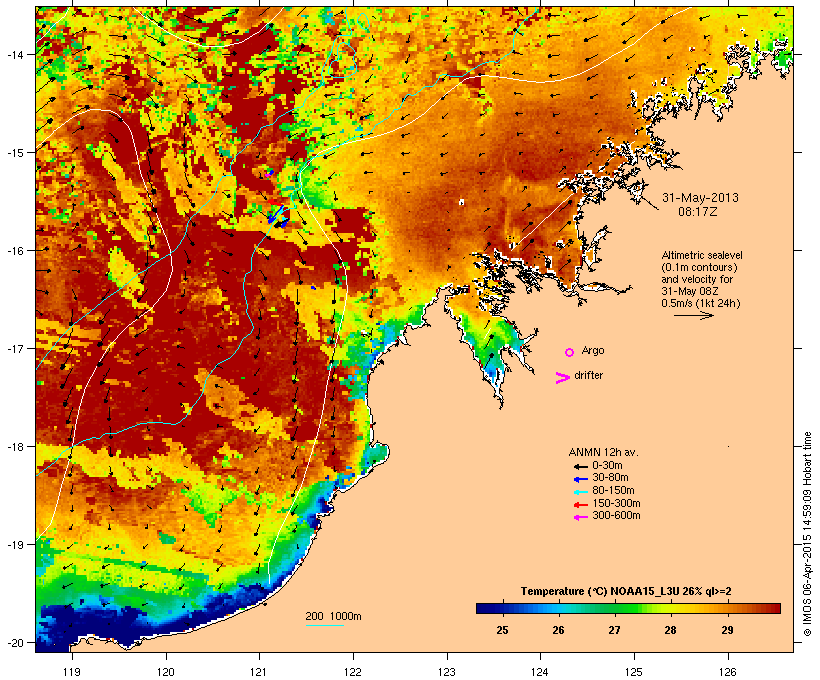The height and width of the screenshot is (680, 820).
Task: Click the 0.5m/s velocity scale arrow
Action: [693, 315]
